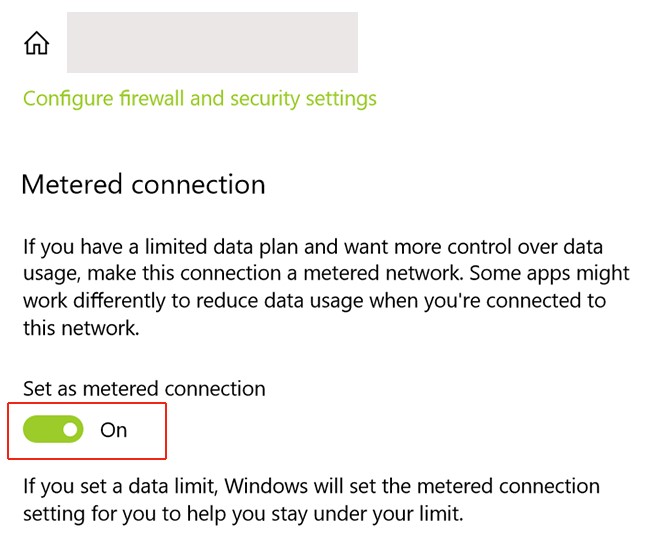Click the paragraph starting "If you have a limited"
This screenshot has width=660, height=554.
click(x=326, y=288)
